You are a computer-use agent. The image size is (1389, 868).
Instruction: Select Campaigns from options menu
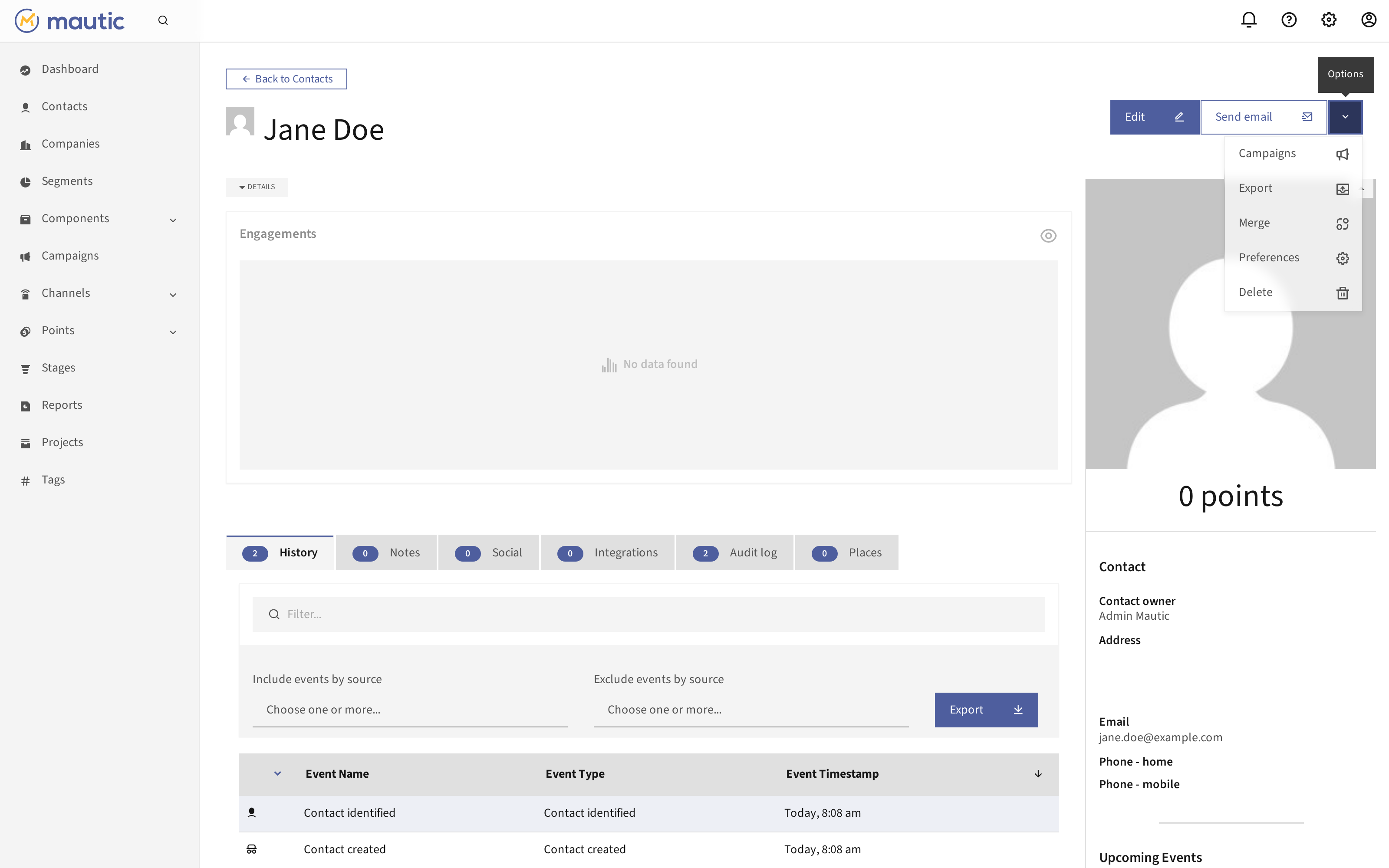1293,153
